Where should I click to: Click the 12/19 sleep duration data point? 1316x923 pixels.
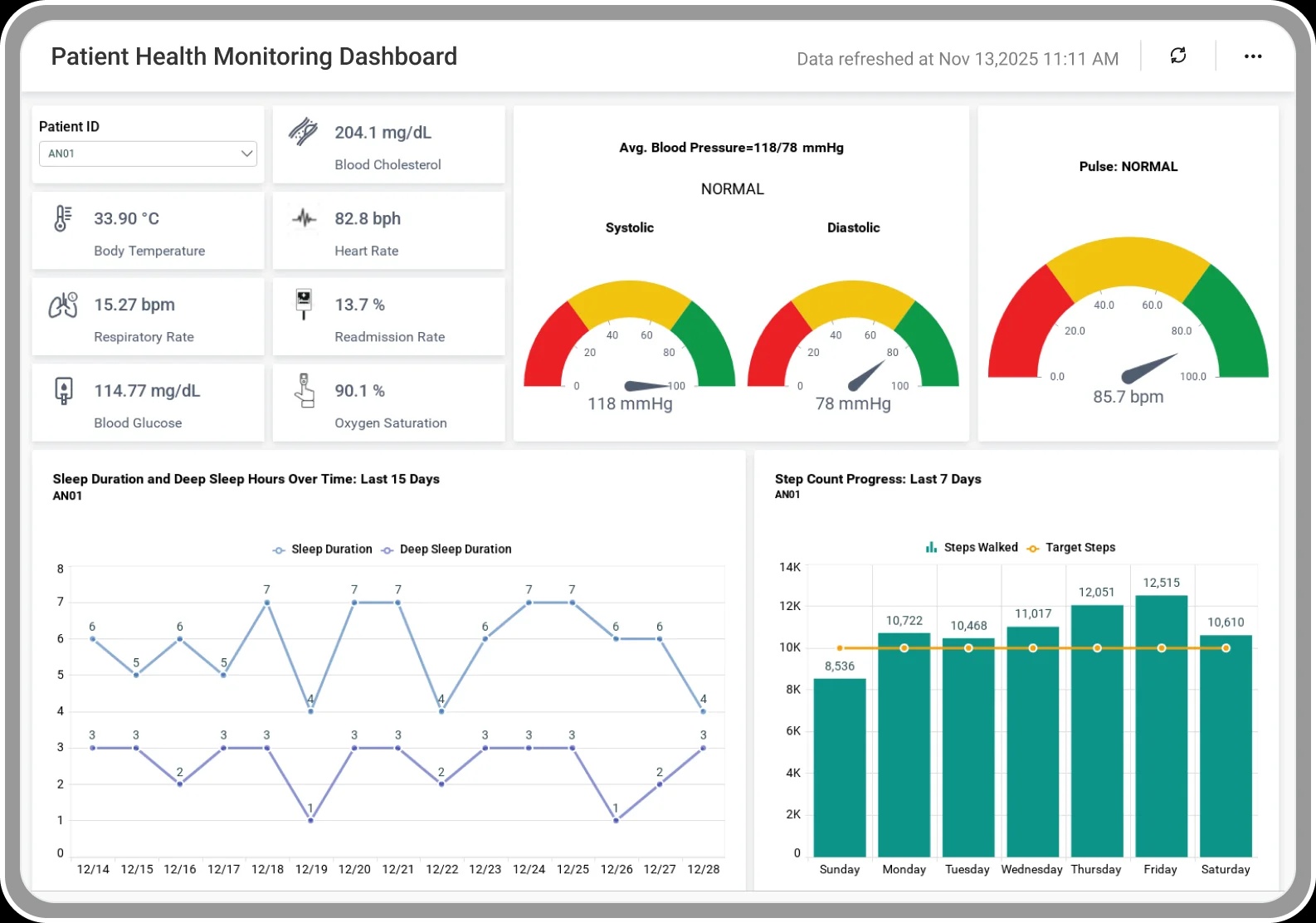tap(311, 711)
